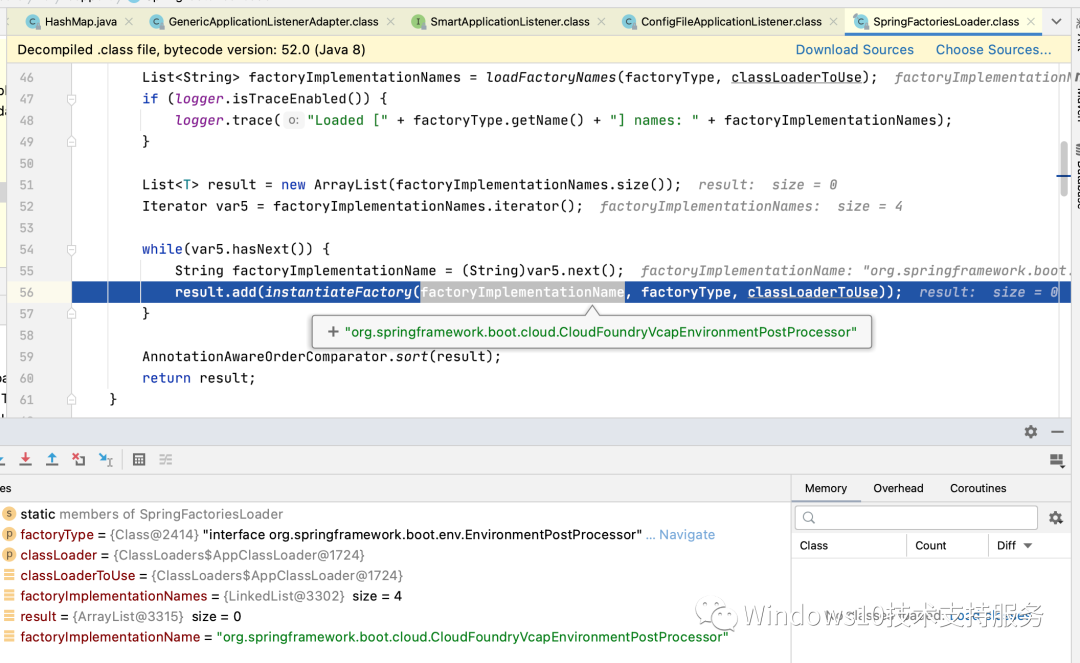Close the SpringFactoriesLoader.class tab
The width and height of the screenshot is (1080, 663).
[1030, 22]
